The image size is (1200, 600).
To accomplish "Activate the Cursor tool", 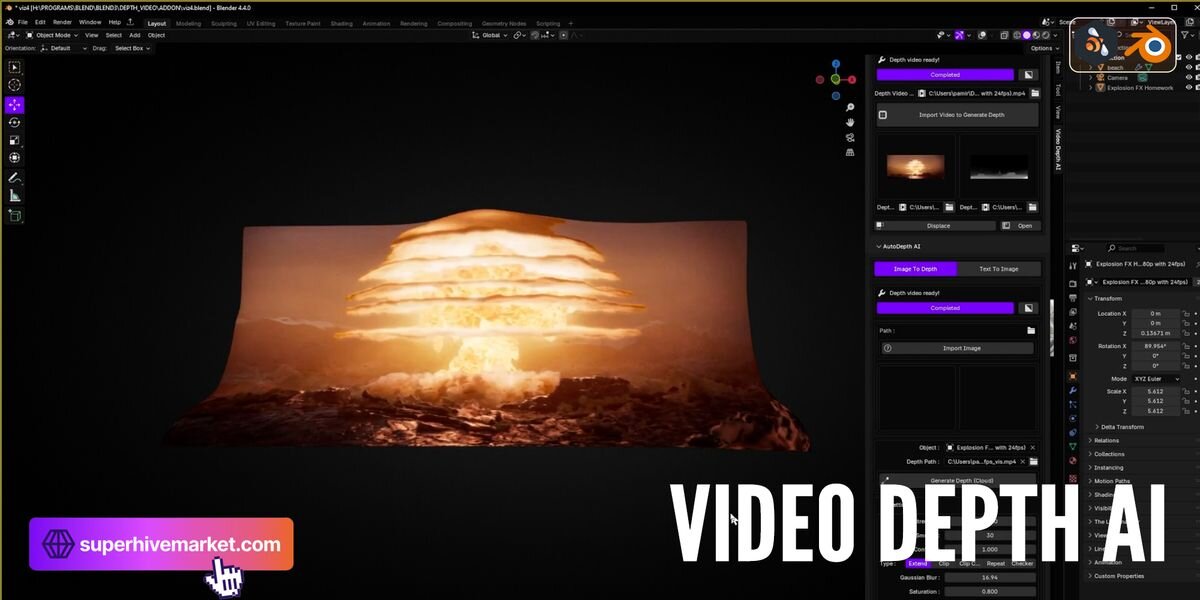I will click(x=15, y=85).
